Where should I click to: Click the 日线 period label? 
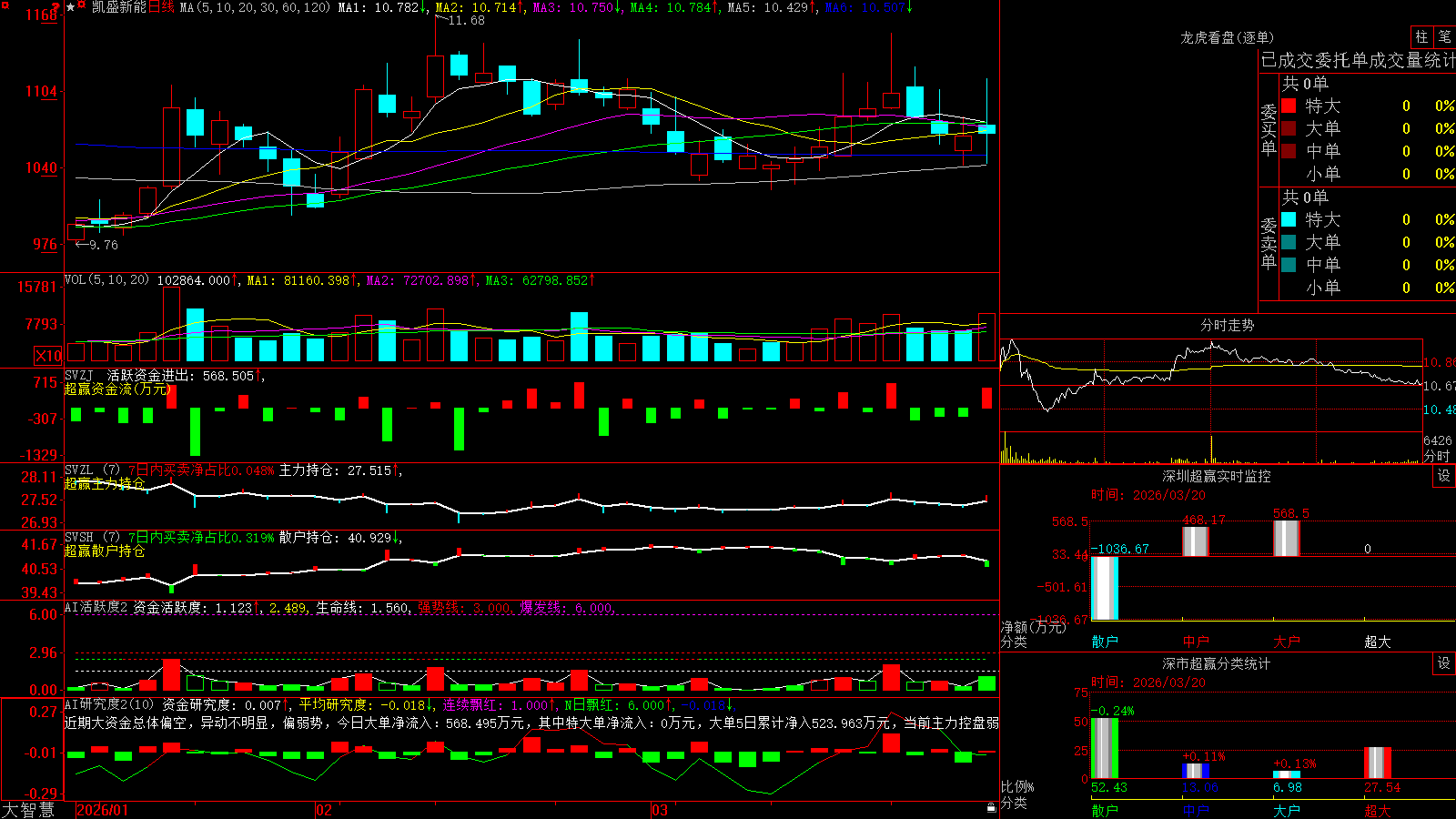coord(161,7)
